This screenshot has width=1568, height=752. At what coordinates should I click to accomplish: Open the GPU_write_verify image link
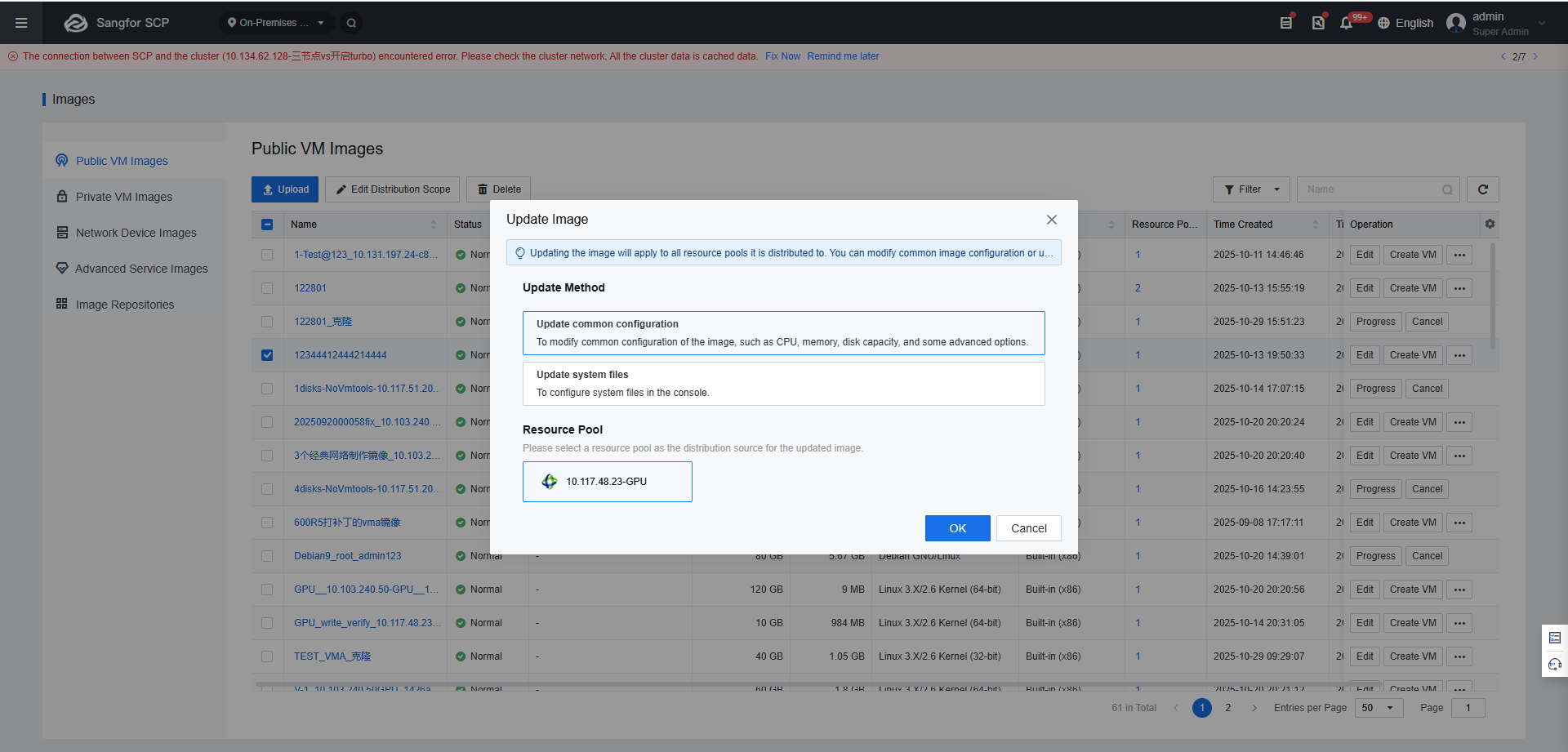(x=367, y=623)
